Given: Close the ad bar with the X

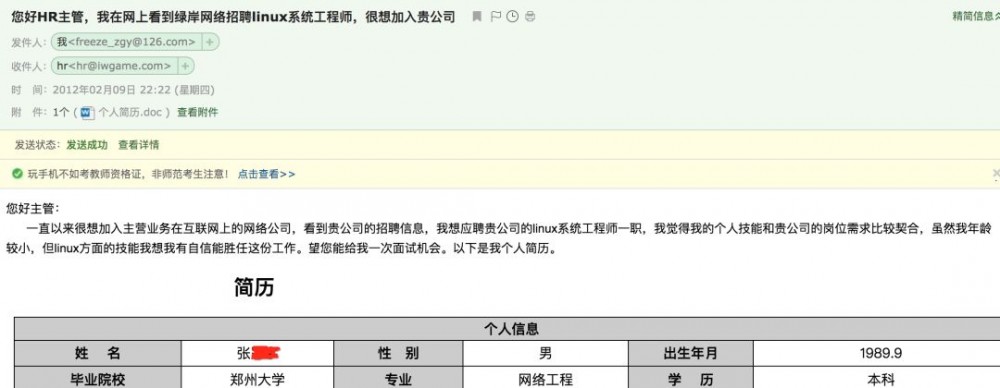Looking at the screenshot, I should pyautogui.click(x=996, y=174).
